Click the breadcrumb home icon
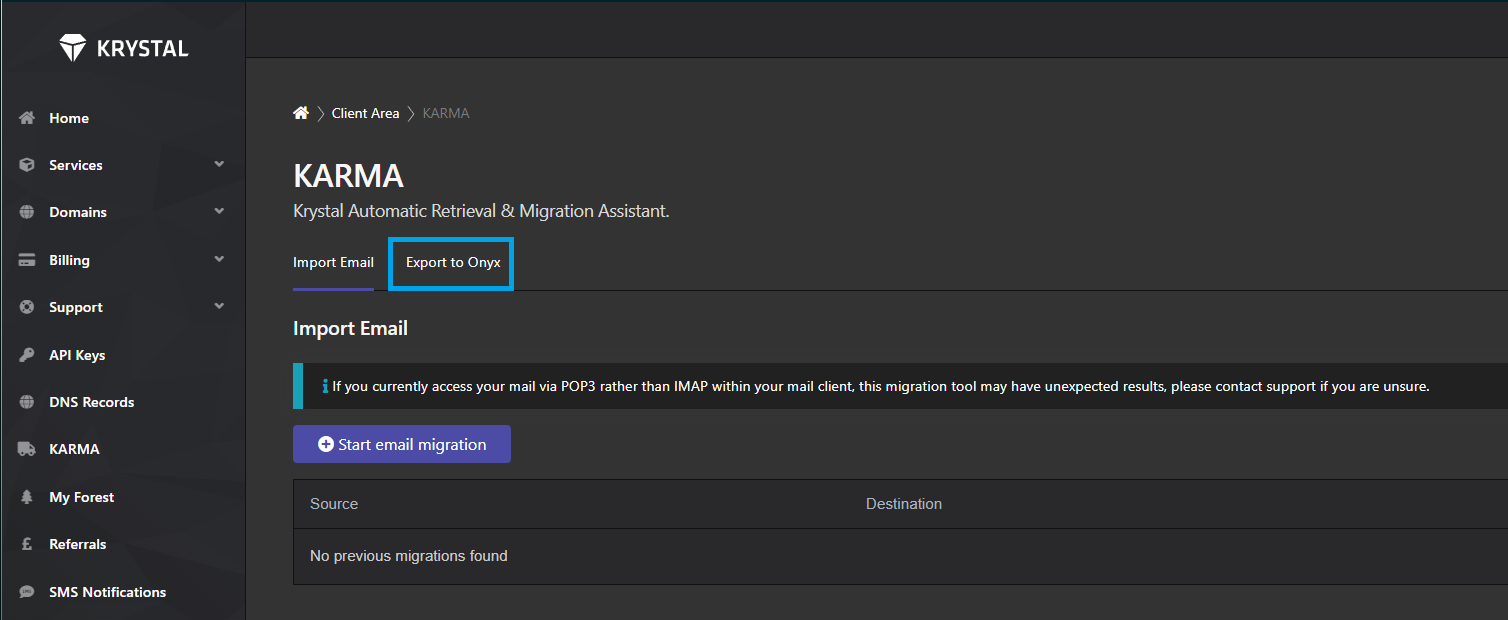Image resolution: width=1508 pixels, height=620 pixels. [301, 113]
